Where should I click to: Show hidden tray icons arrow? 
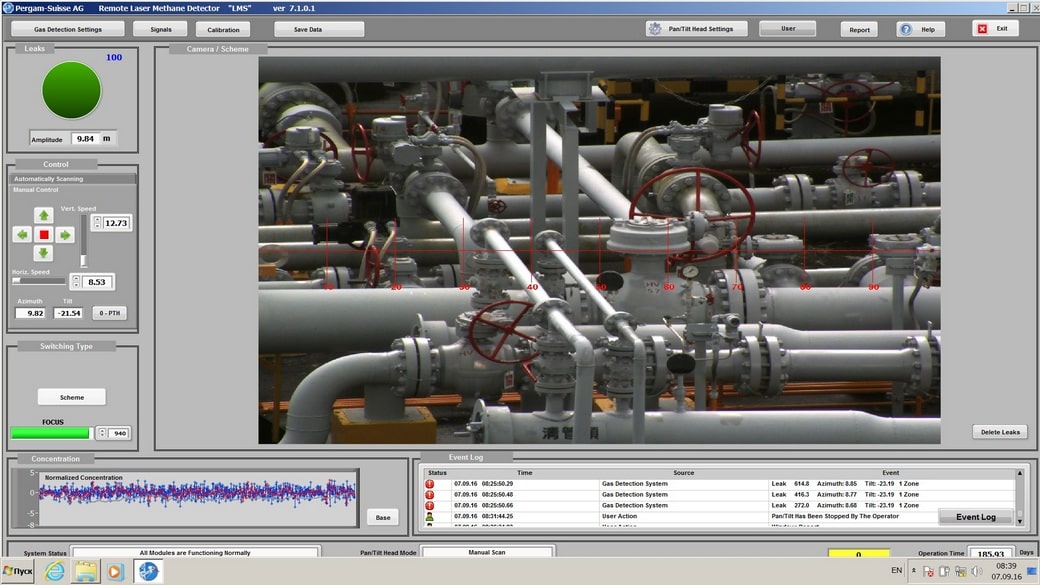coord(913,570)
